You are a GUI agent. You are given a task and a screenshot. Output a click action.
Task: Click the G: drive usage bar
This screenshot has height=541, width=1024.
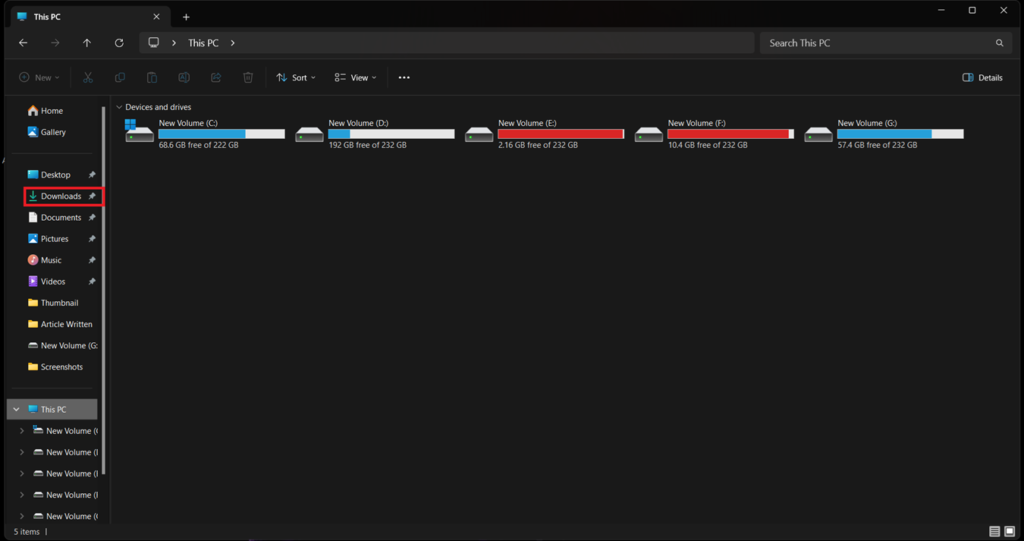coord(901,134)
